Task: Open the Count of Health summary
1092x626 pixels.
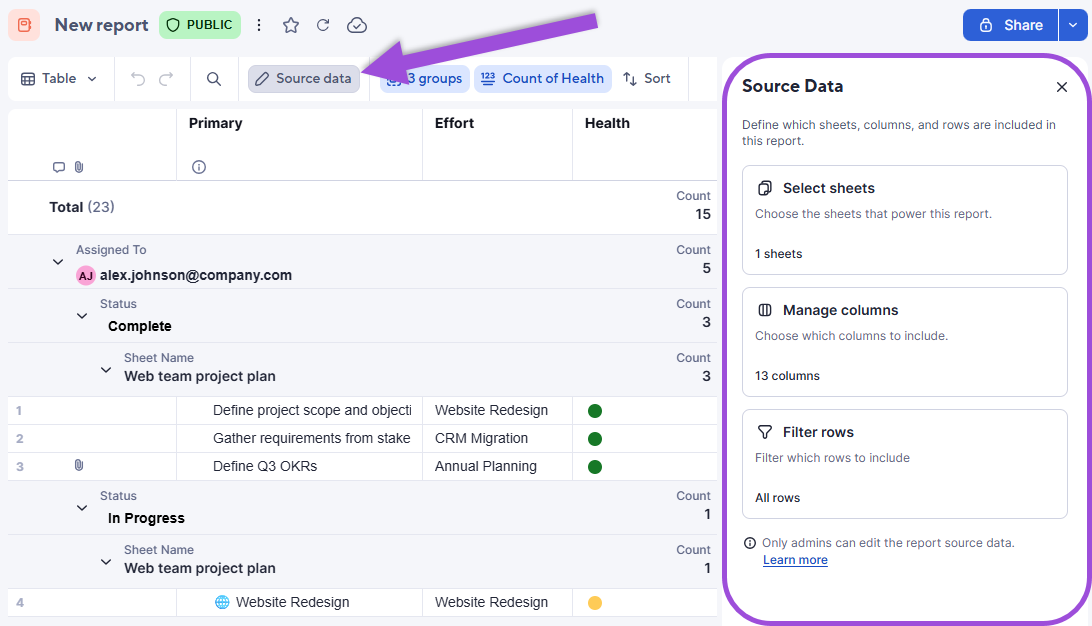Action: click(543, 79)
